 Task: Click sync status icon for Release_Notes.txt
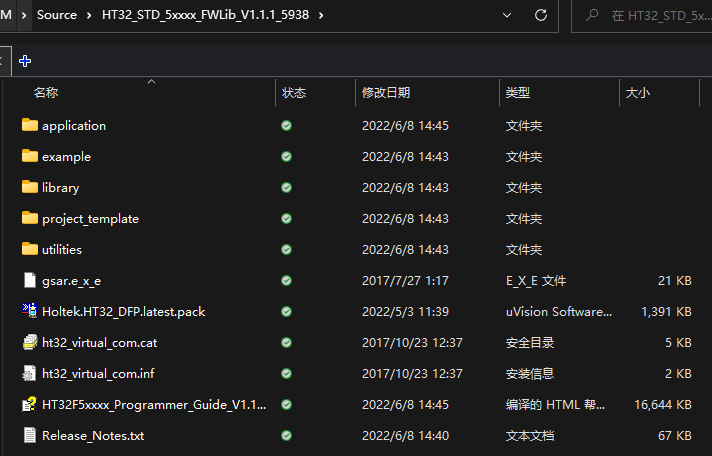pos(287,436)
